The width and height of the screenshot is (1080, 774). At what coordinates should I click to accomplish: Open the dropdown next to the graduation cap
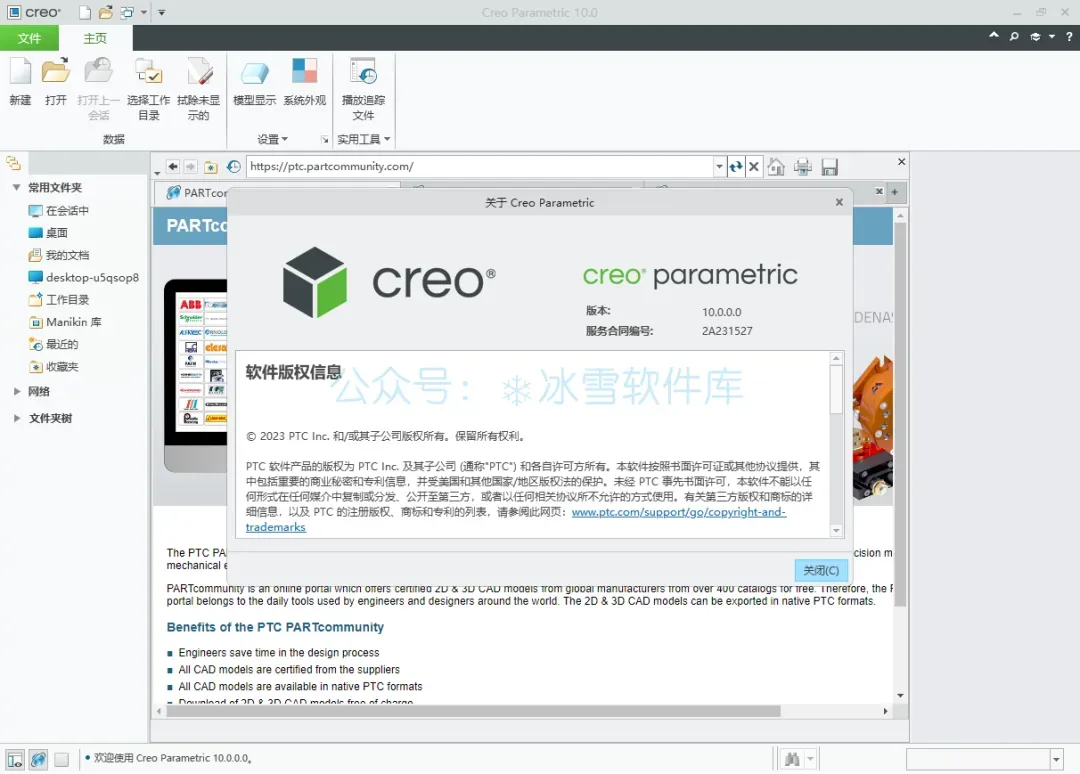(x=1052, y=36)
